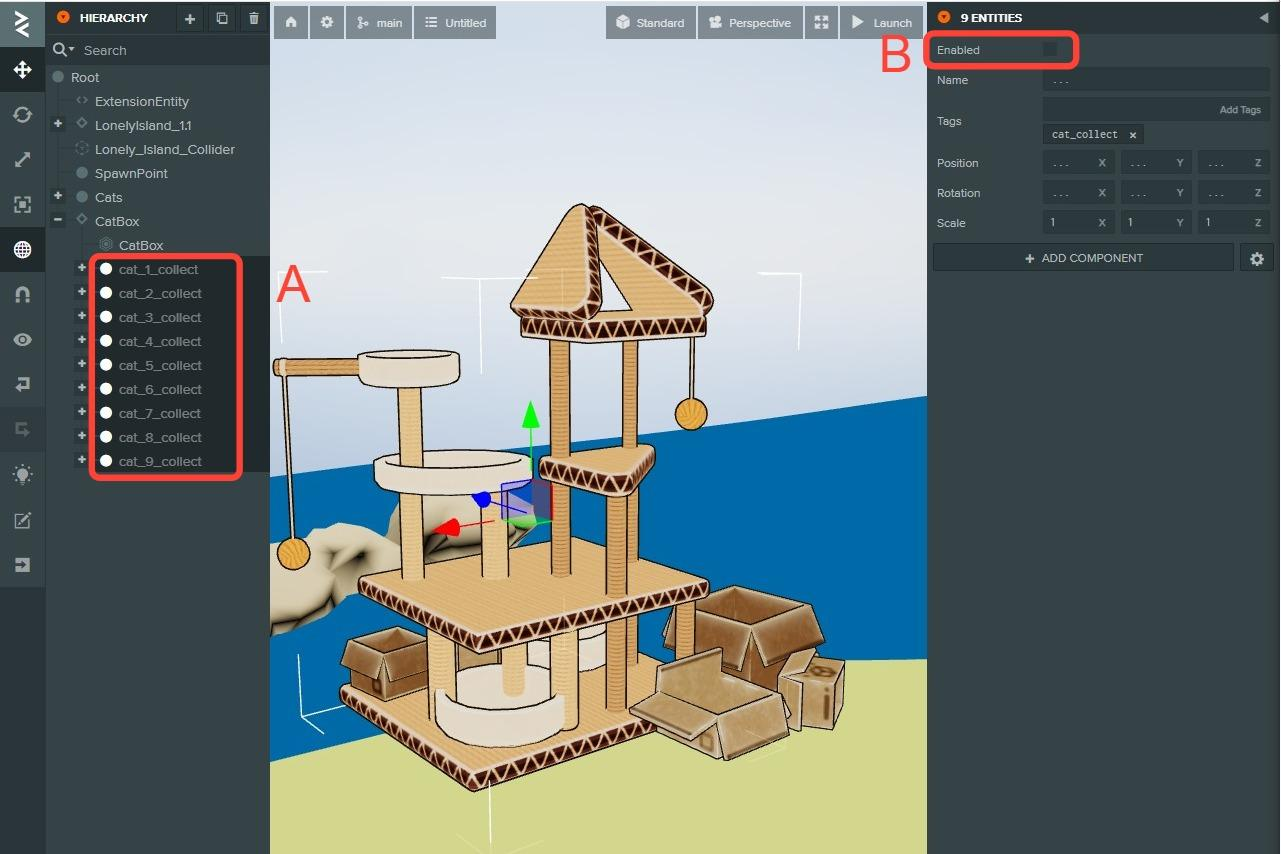The height and width of the screenshot is (854, 1281).
Task: Click the ADD COMPONENT button
Action: coord(1083,258)
